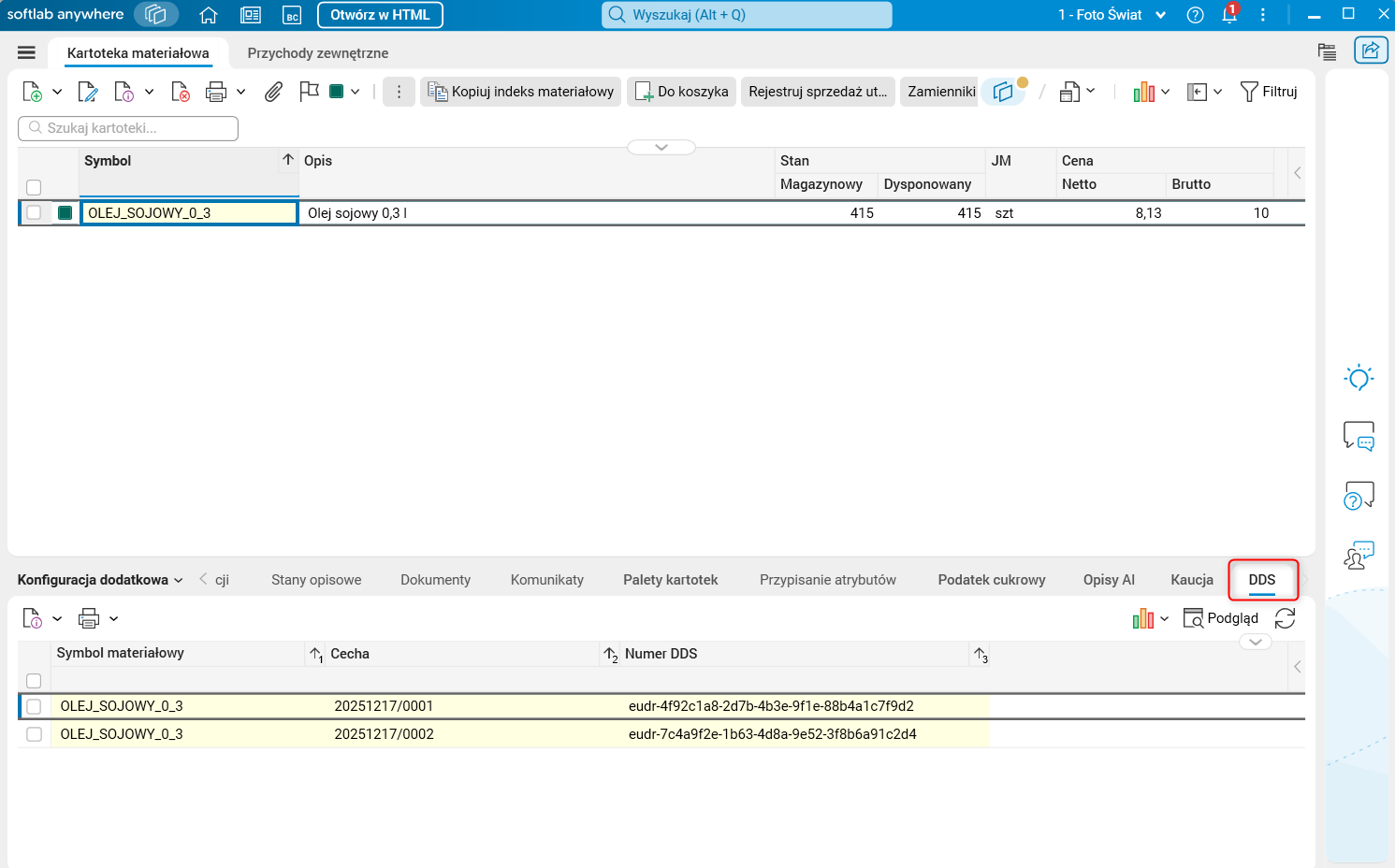Screen dimensions: 1395x868
Task: Open the help chat sidebar icon
Action: coord(1359,496)
